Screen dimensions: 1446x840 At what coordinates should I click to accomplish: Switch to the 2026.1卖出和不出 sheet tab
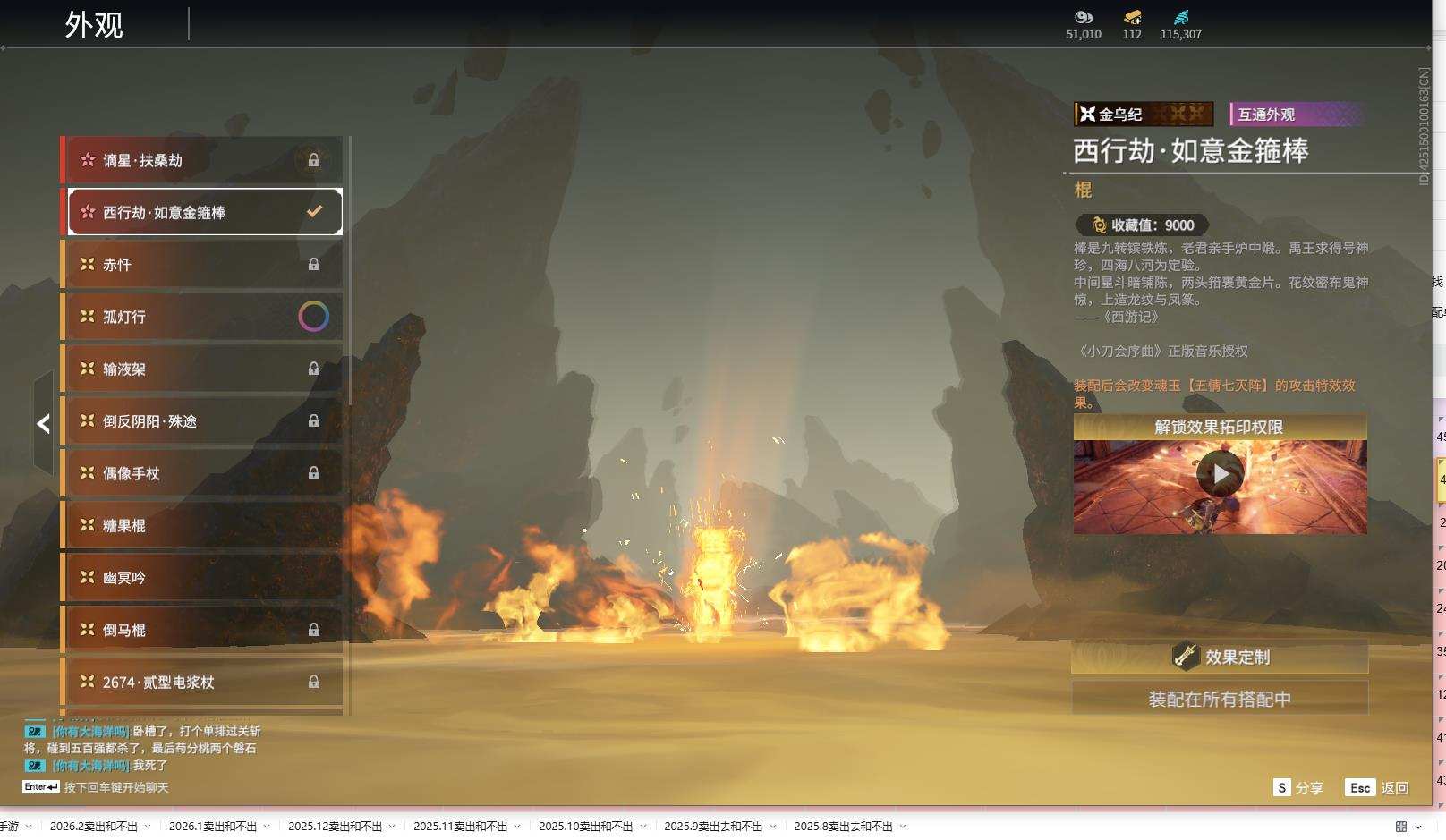pos(212,827)
